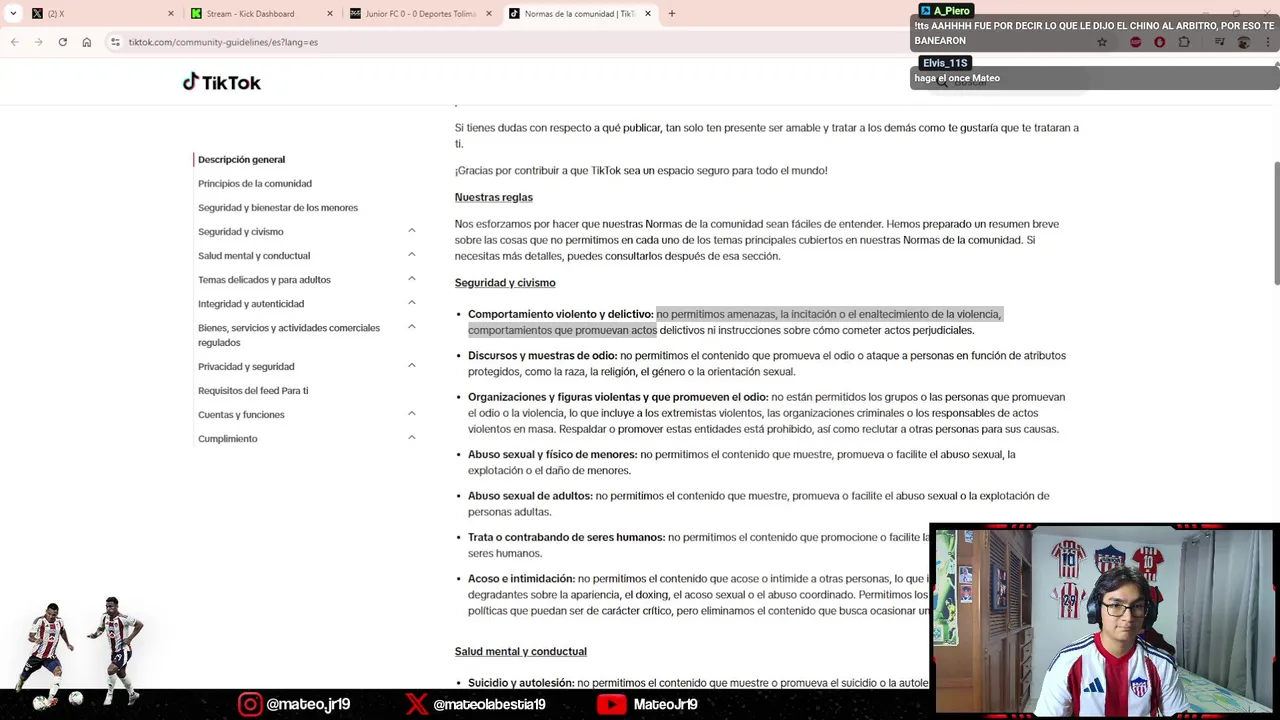Open Temas delicados y para adultos
The height and width of the screenshot is (720, 1280).
coord(264,279)
